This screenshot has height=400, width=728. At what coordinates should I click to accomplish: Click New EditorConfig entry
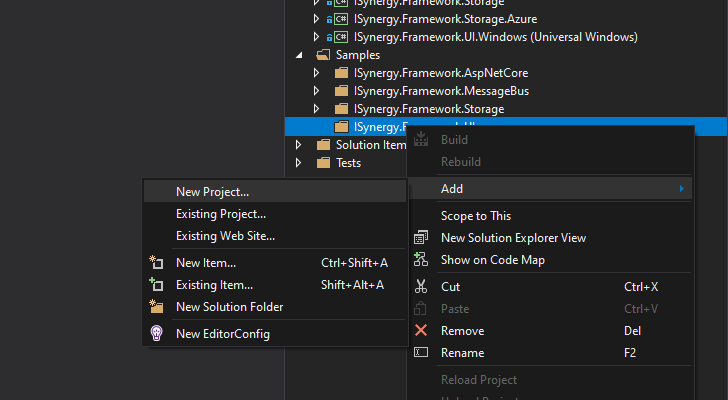click(275, 334)
